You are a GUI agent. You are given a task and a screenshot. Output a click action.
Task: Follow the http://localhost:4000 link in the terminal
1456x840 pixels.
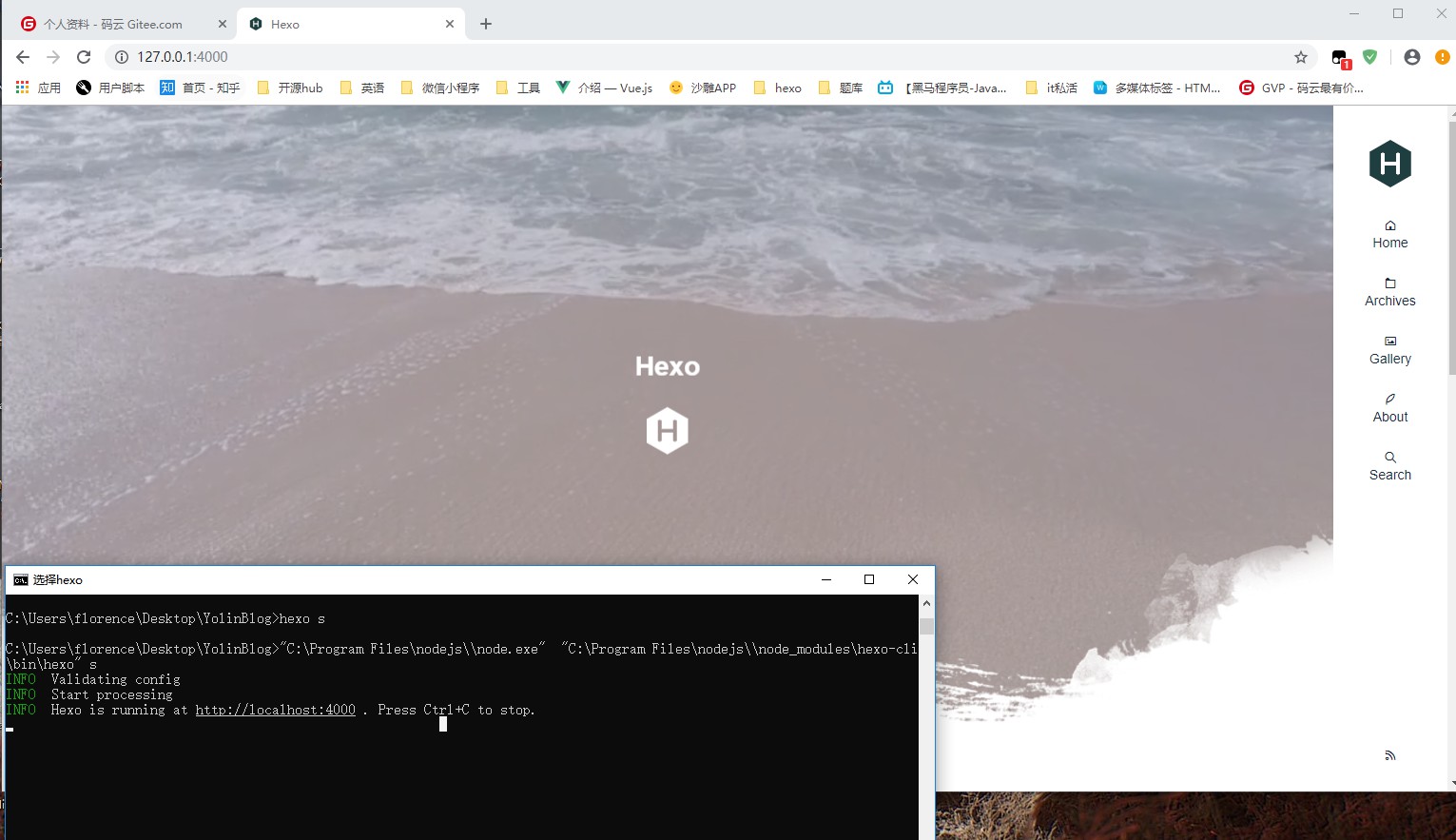276,710
